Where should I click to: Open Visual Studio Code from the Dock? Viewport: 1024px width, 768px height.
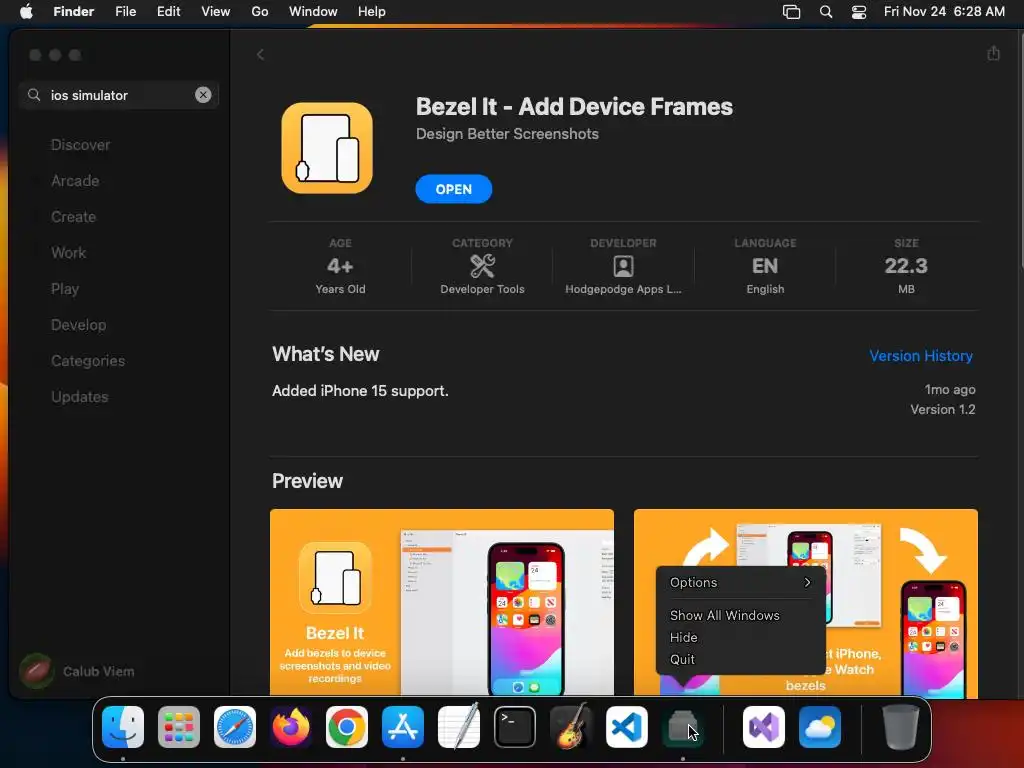pos(627,727)
